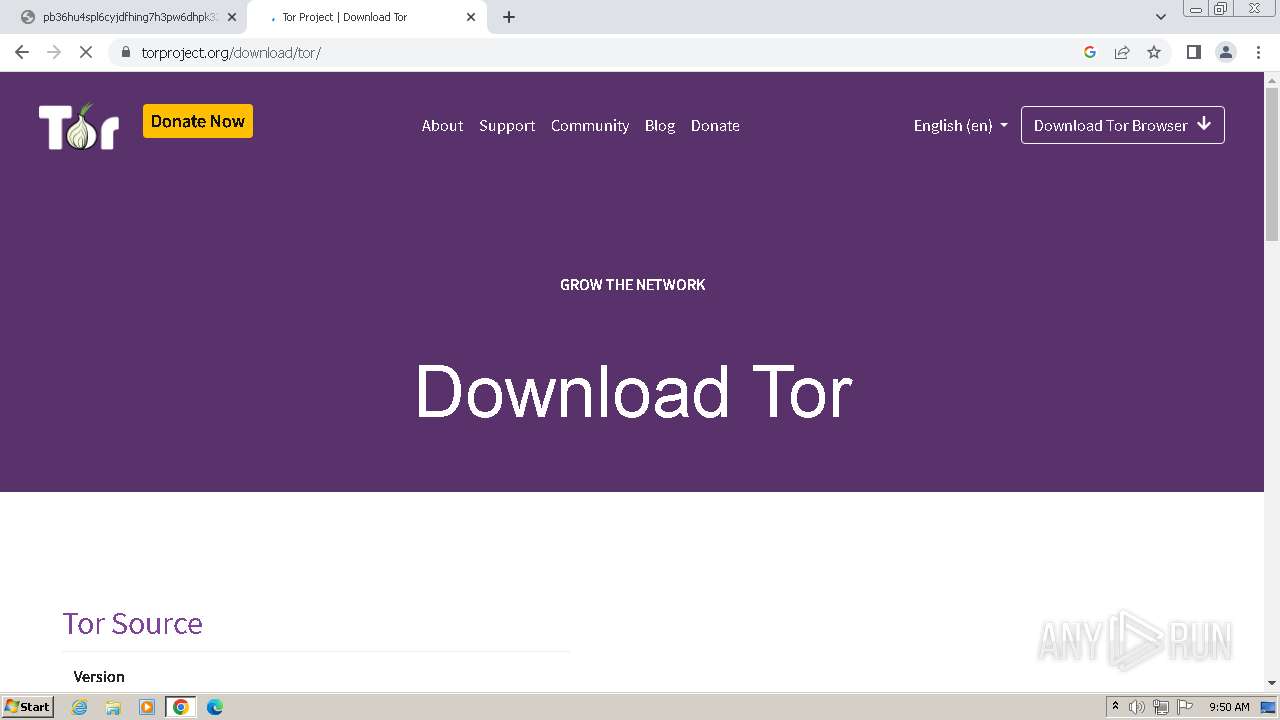Launch Microsoft Edge from taskbar
The width and height of the screenshot is (1280, 720).
(x=215, y=707)
